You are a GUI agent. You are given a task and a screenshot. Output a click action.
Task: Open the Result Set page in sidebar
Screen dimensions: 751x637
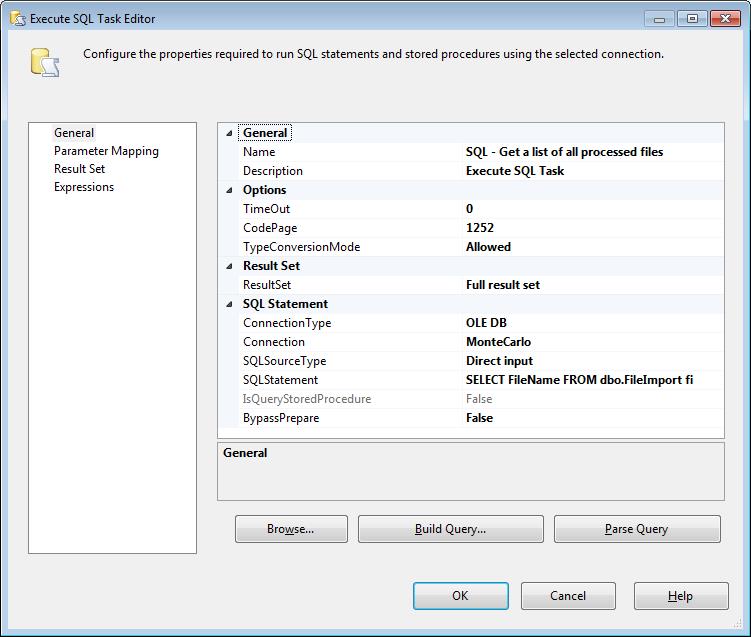coord(80,169)
